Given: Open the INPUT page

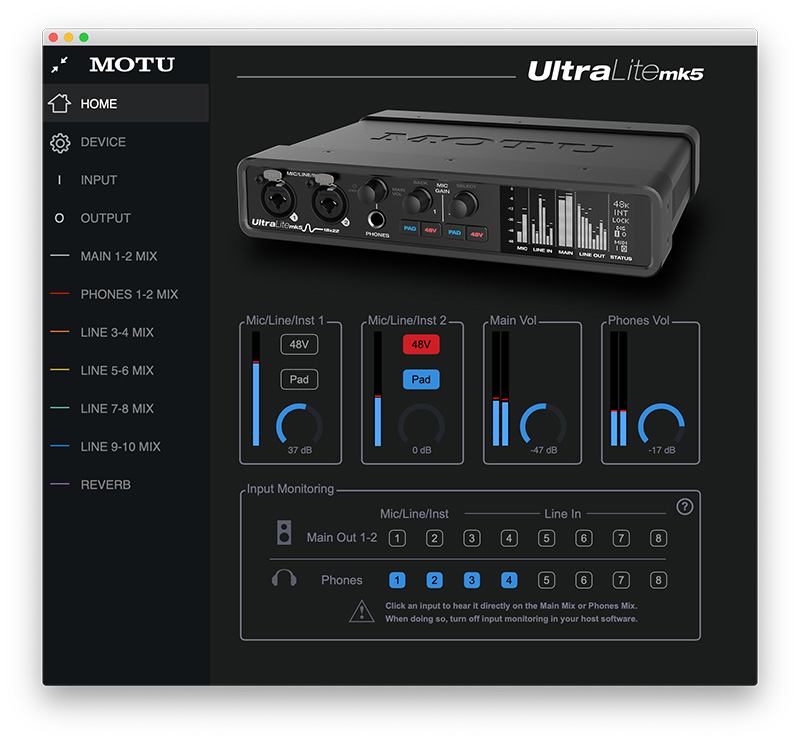Looking at the screenshot, I should pos(126,180).
